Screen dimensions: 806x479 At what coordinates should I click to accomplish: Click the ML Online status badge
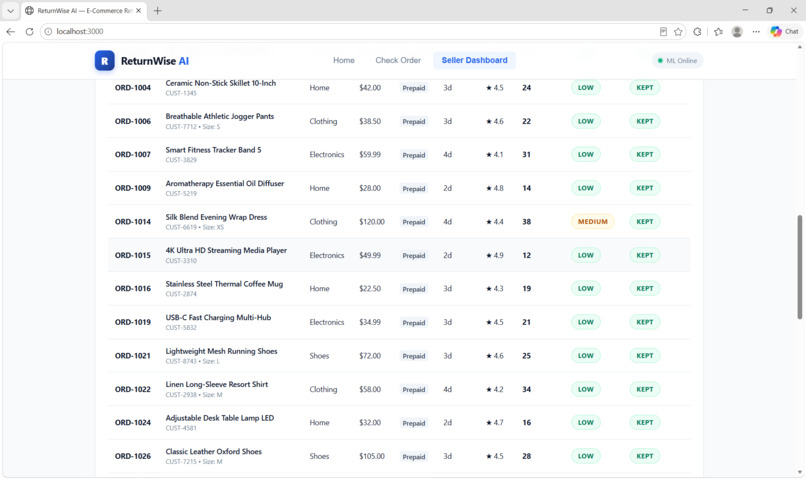677,61
